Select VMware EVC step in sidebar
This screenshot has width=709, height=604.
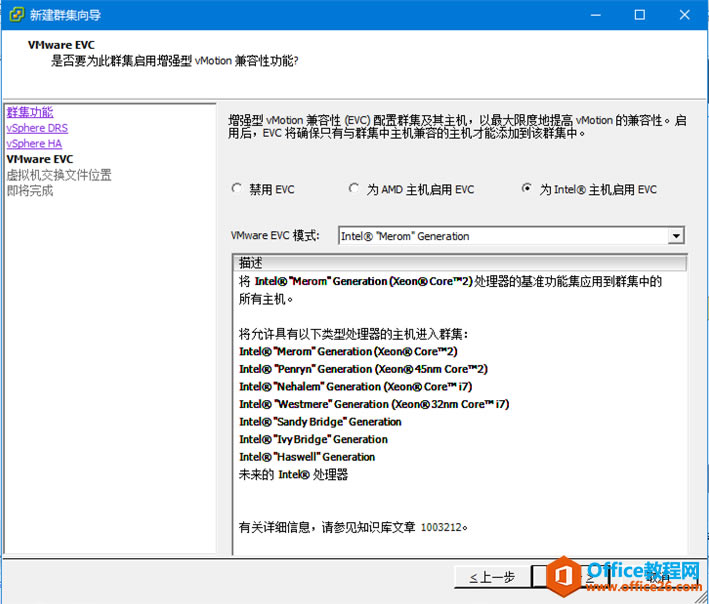coord(40,159)
